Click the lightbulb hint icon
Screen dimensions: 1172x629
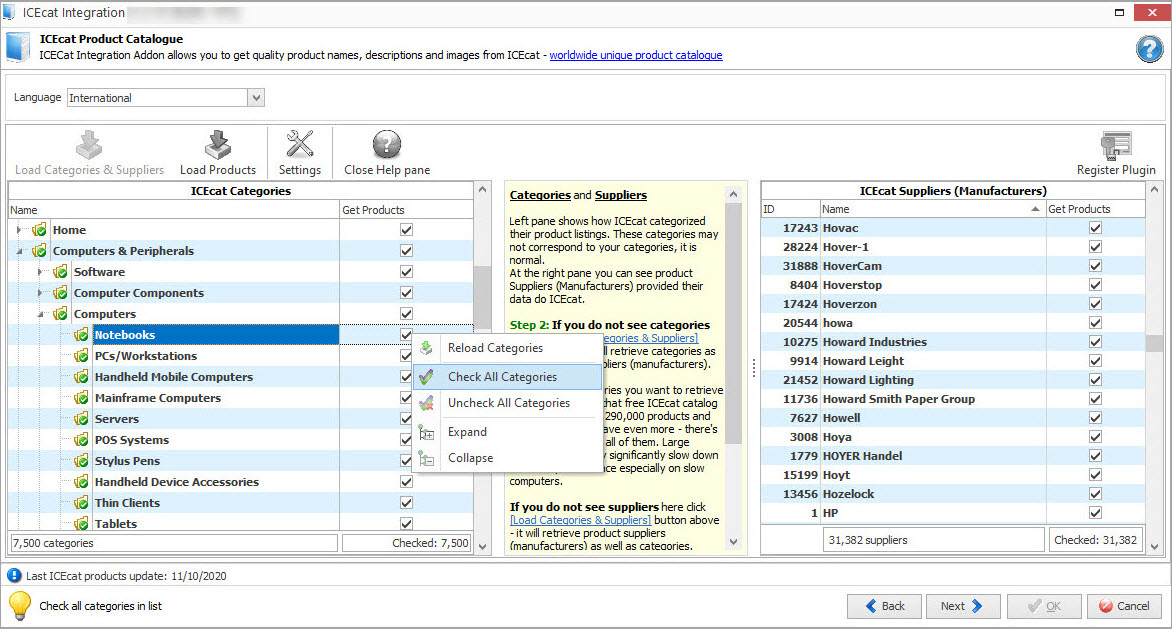pos(19,605)
